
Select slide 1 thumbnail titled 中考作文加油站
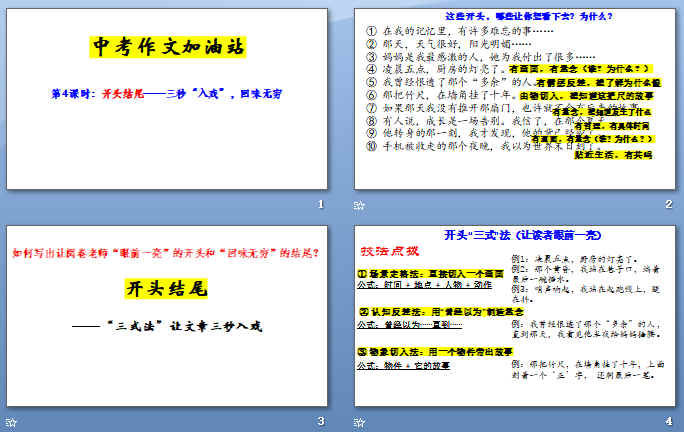[x=167, y=99]
